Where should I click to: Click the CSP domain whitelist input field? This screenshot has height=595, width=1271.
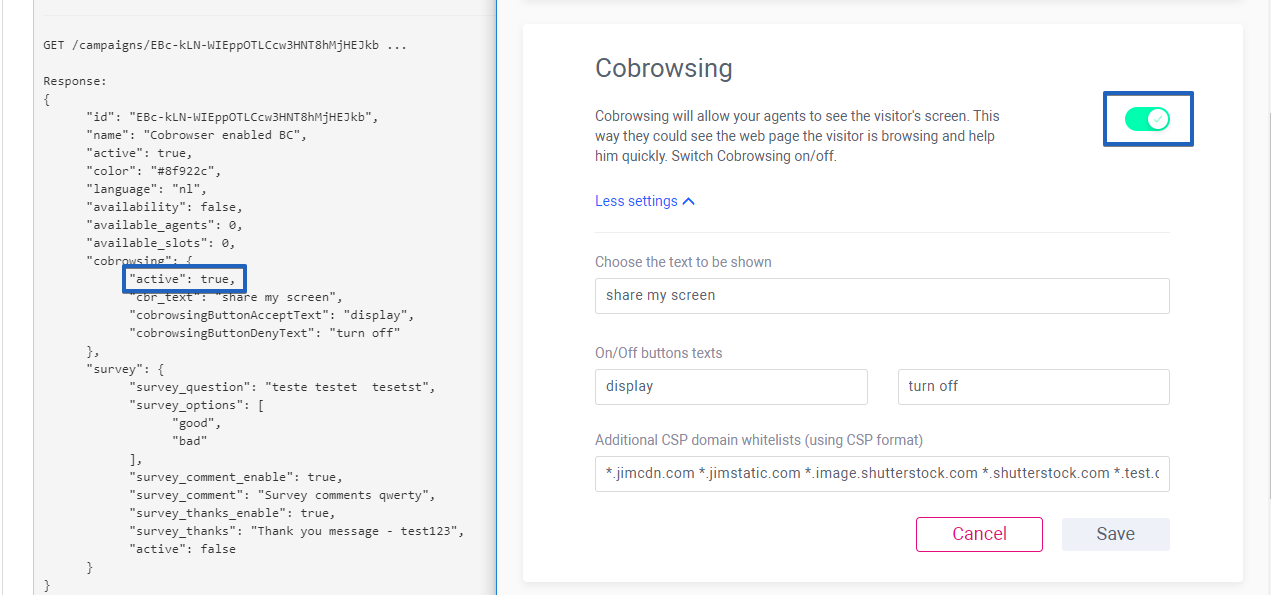click(882, 473)
